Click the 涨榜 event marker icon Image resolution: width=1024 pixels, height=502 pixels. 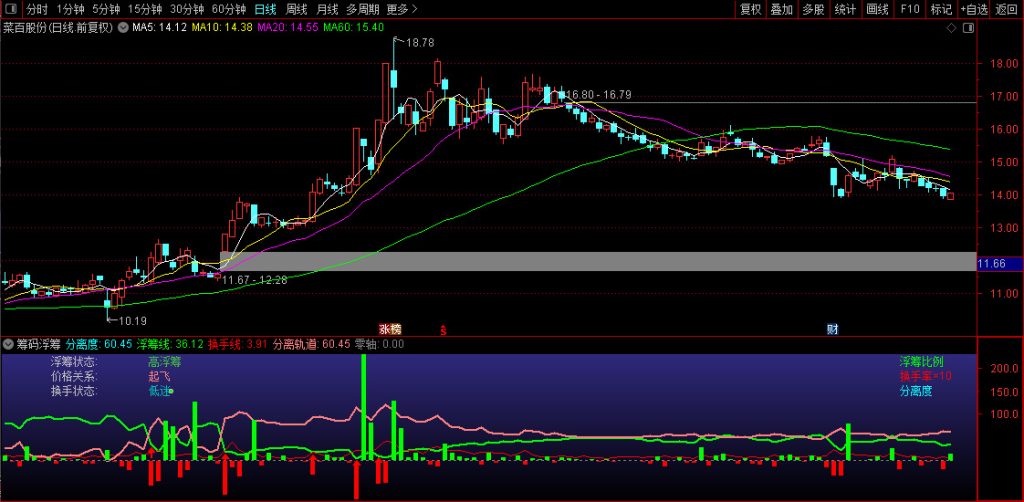click(x=389, y=328)
